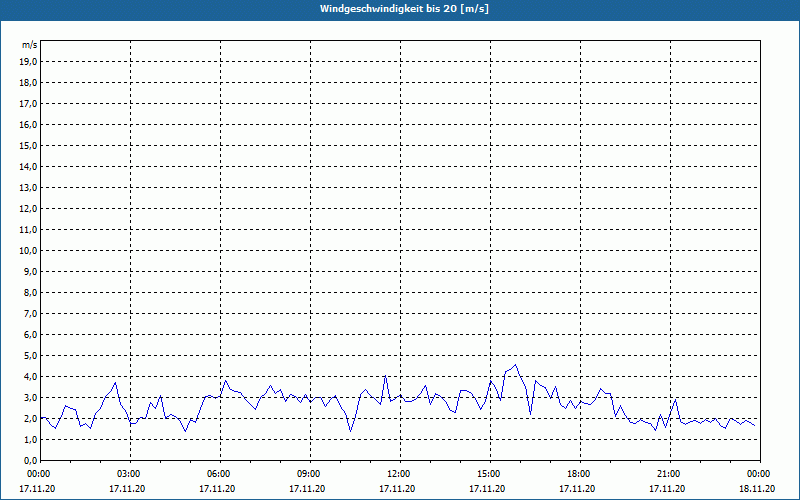Click the 19,0 y-axis value

[28, 62]
